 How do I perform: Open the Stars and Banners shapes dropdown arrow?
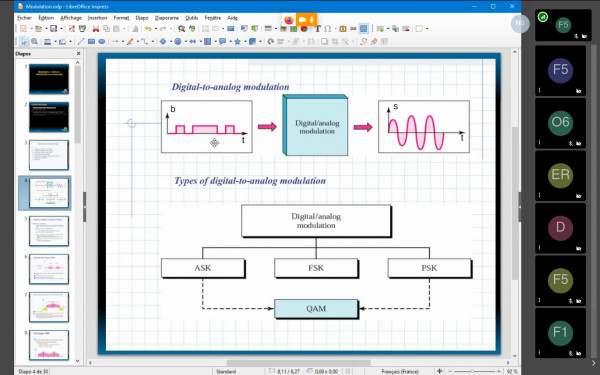click(x=244, y=42)
